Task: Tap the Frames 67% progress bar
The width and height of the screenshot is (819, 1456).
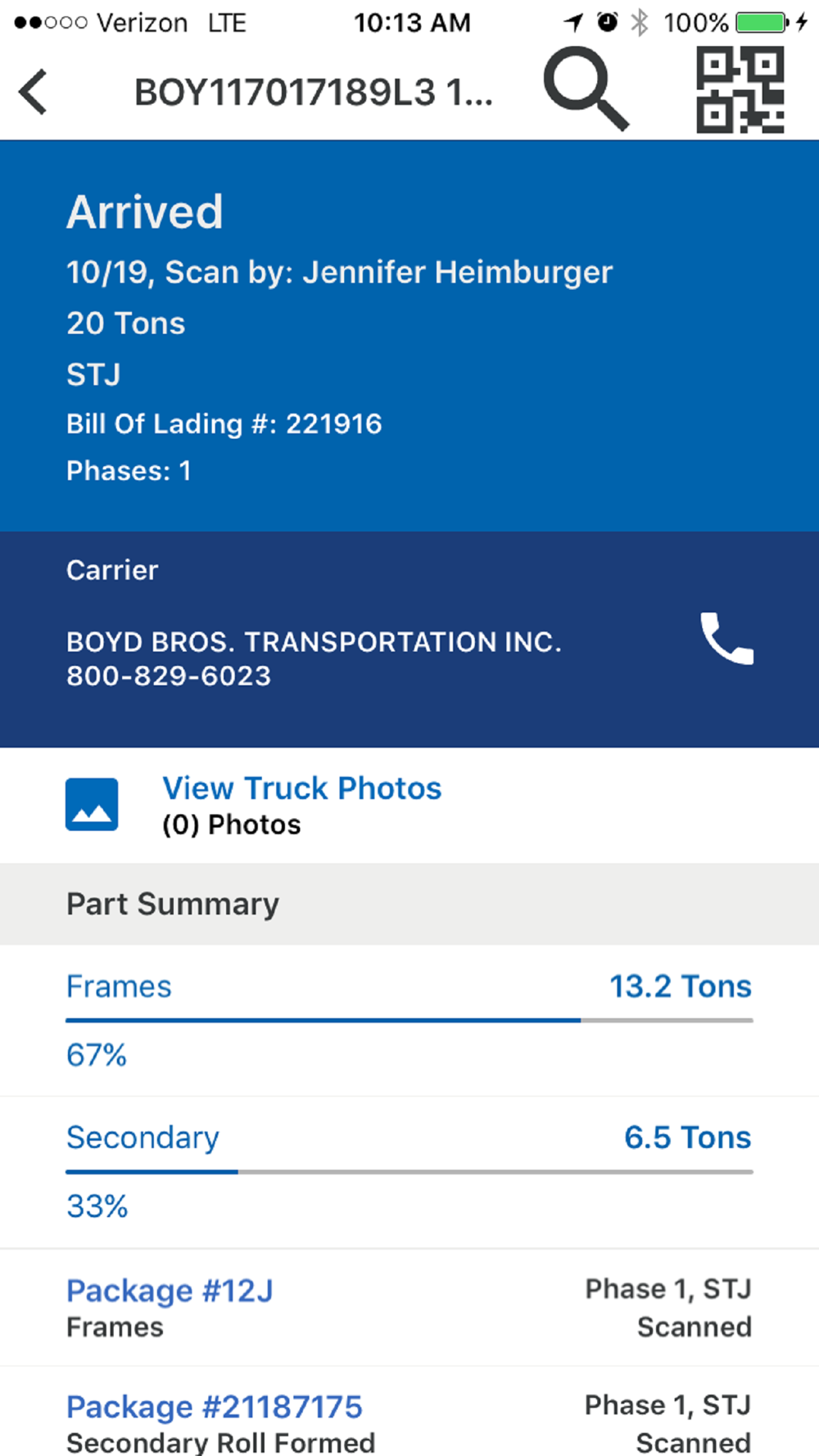Action: tap(409, 1020)
